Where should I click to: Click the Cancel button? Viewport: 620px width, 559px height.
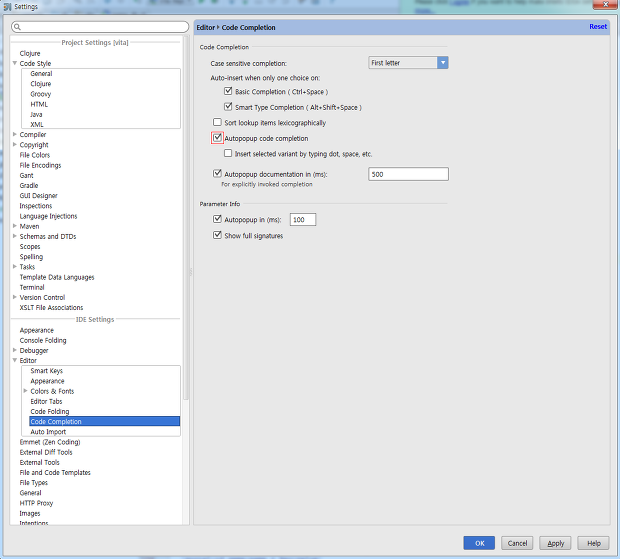(517, 543)
